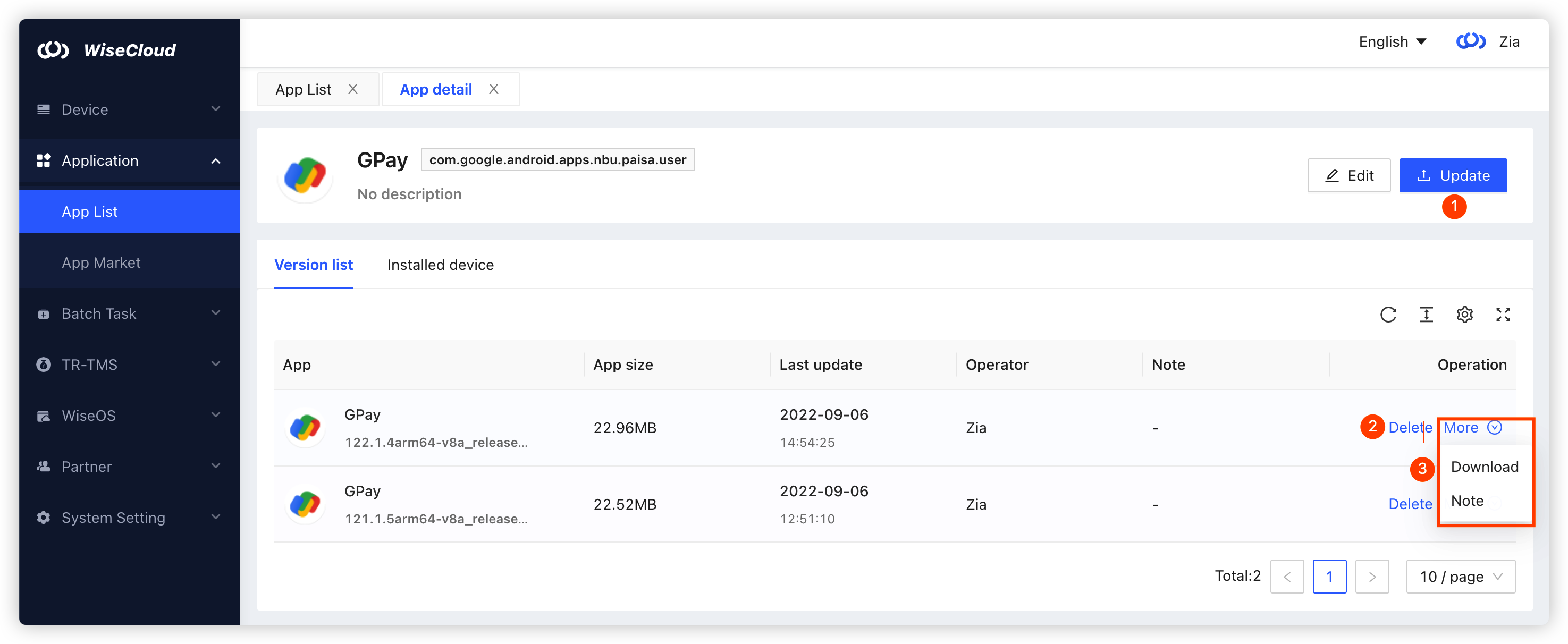This screenshot has width=1568, height=644.
Task: Click the Last update column header
Action: click(821, 365)
